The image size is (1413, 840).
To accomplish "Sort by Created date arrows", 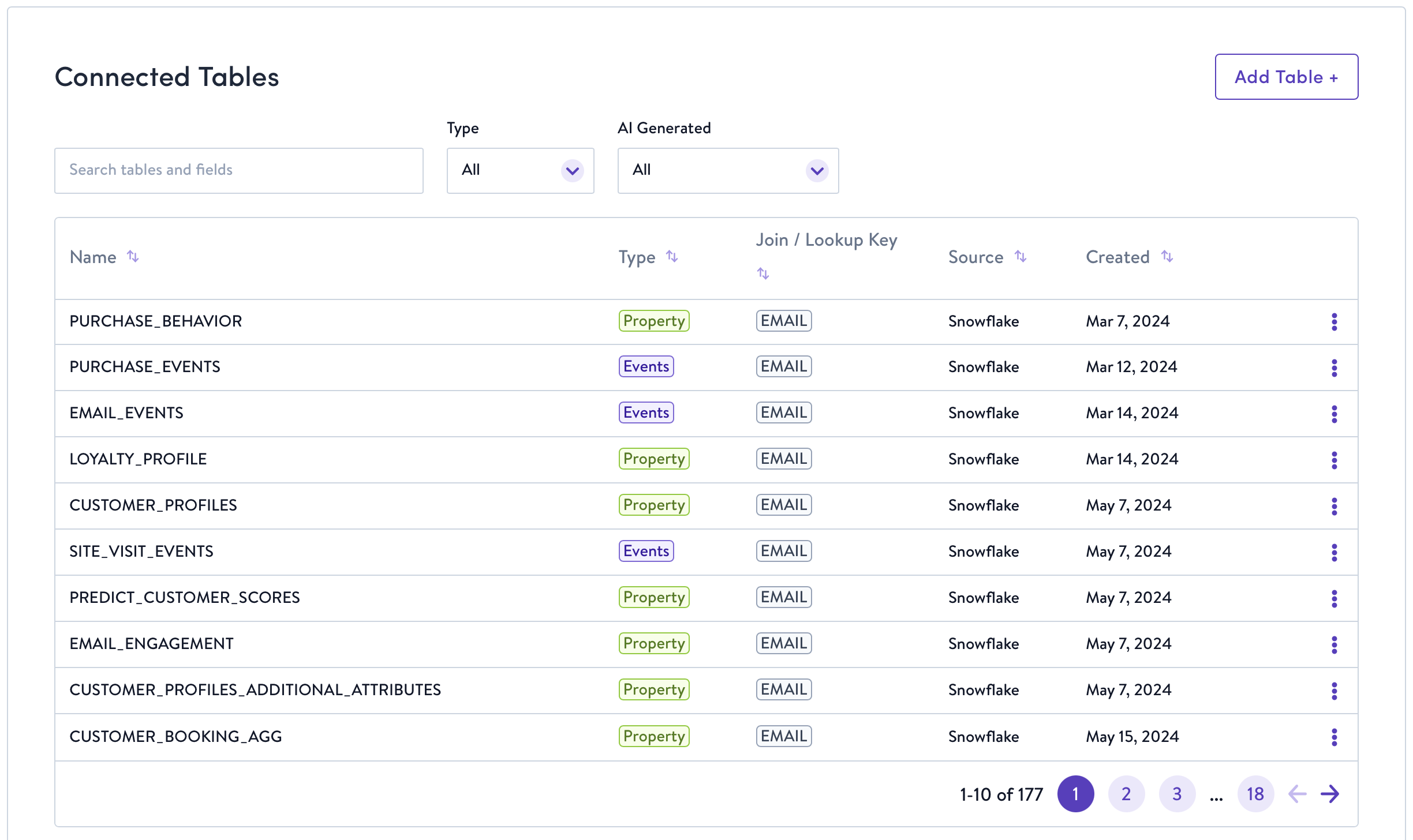I will [x=1167, y=256].
